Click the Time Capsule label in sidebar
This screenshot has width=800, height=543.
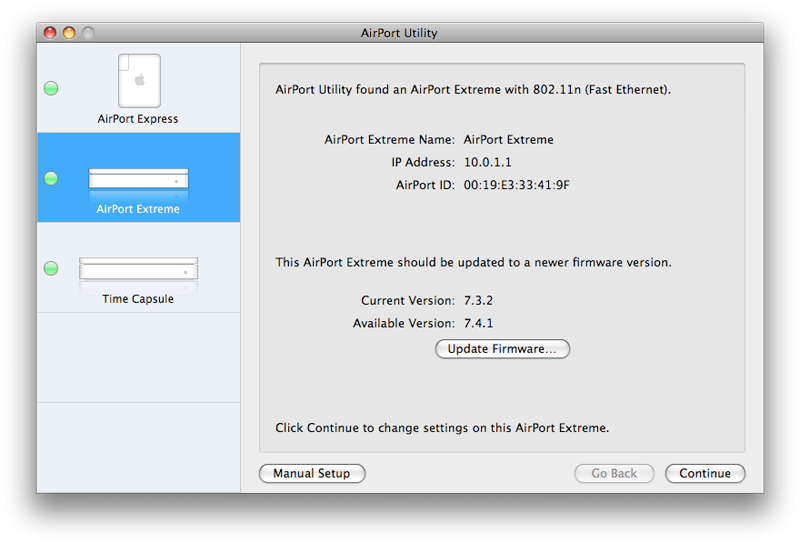(138, 299)
